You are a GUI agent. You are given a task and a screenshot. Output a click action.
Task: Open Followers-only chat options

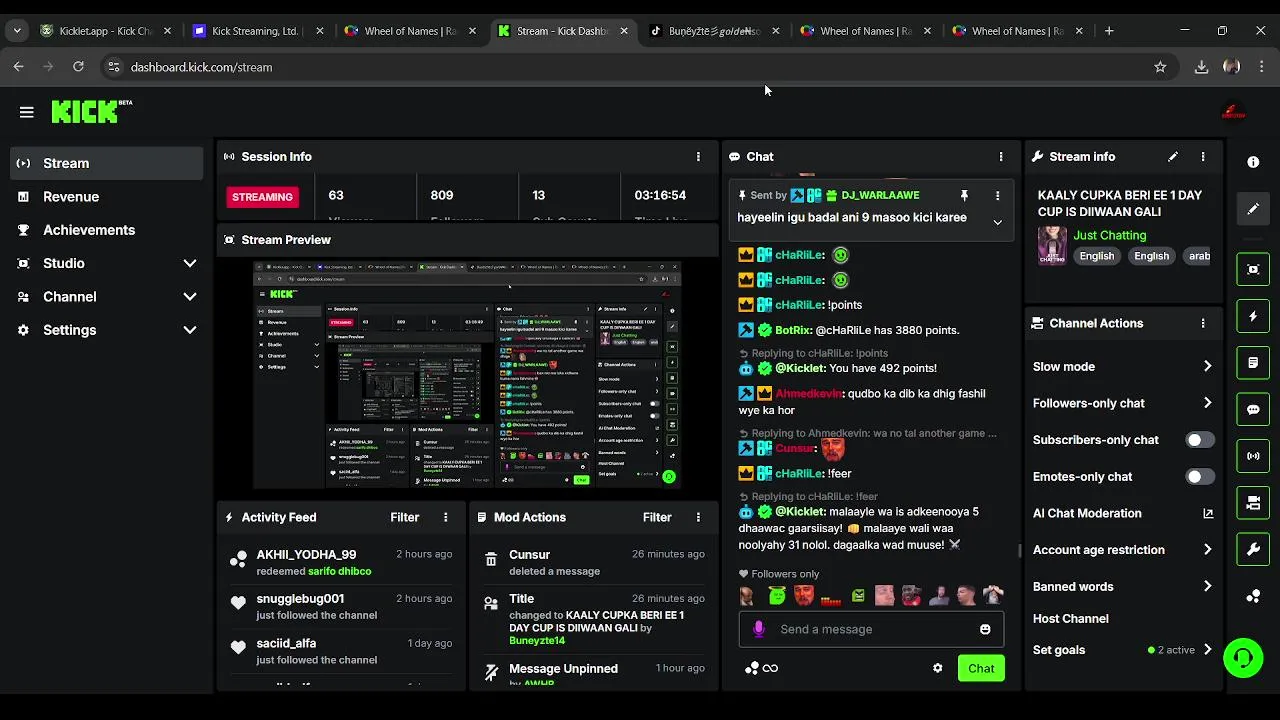pyautogui.click(x=1123, y=403)
